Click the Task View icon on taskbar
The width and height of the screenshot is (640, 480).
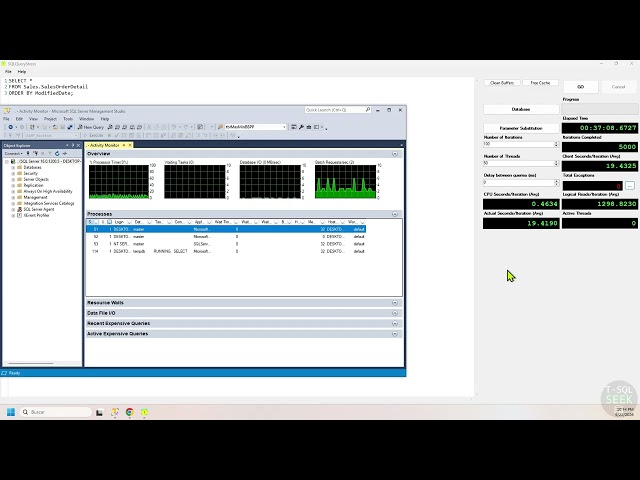(99, 412)
